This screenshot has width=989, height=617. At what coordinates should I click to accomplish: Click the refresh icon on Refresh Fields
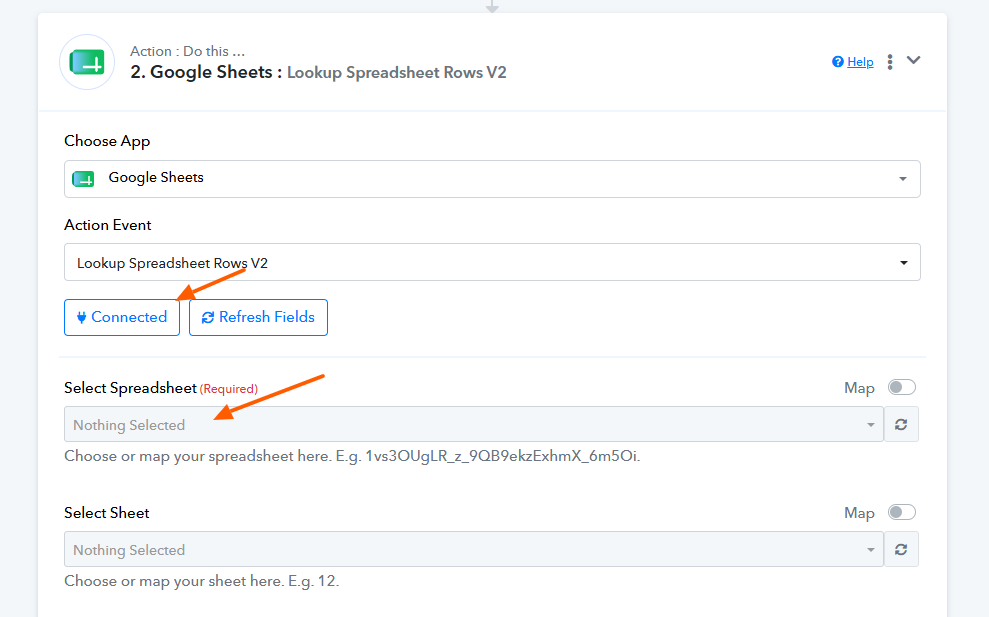tap(208, 317)
